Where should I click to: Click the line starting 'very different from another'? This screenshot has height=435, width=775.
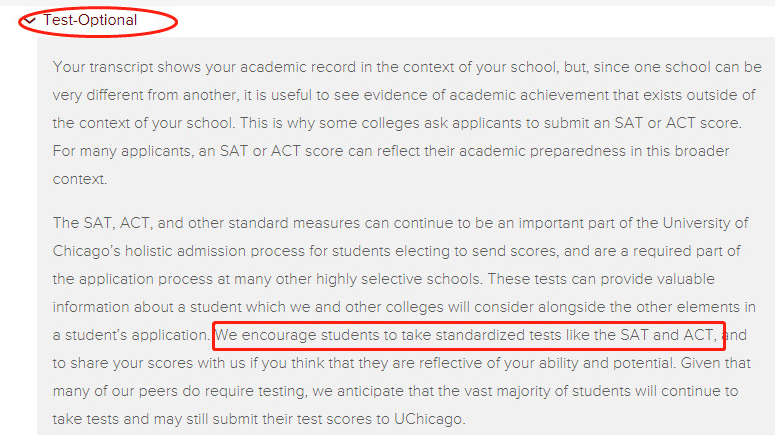pyautogui.click(x=404, y=95)
